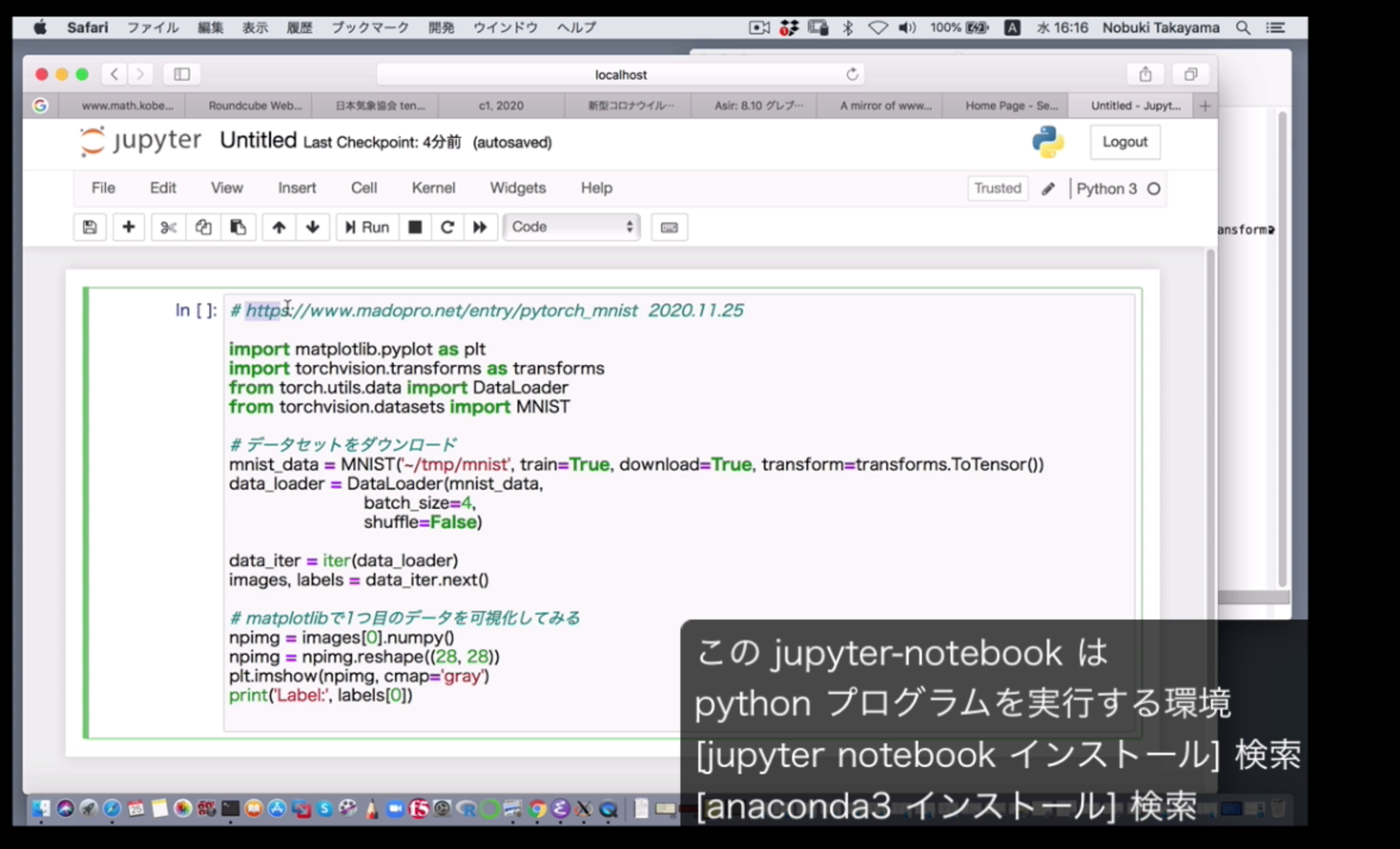This screenshot has height=849, width=1400.
Task: Open the Safari application menu
Action: click(87, 27)
